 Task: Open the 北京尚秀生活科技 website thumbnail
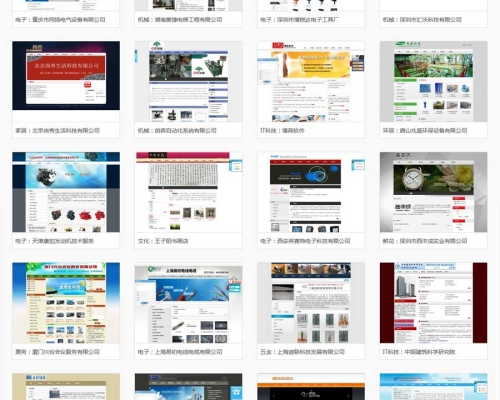pyautogui.click(x=66, y=76)
